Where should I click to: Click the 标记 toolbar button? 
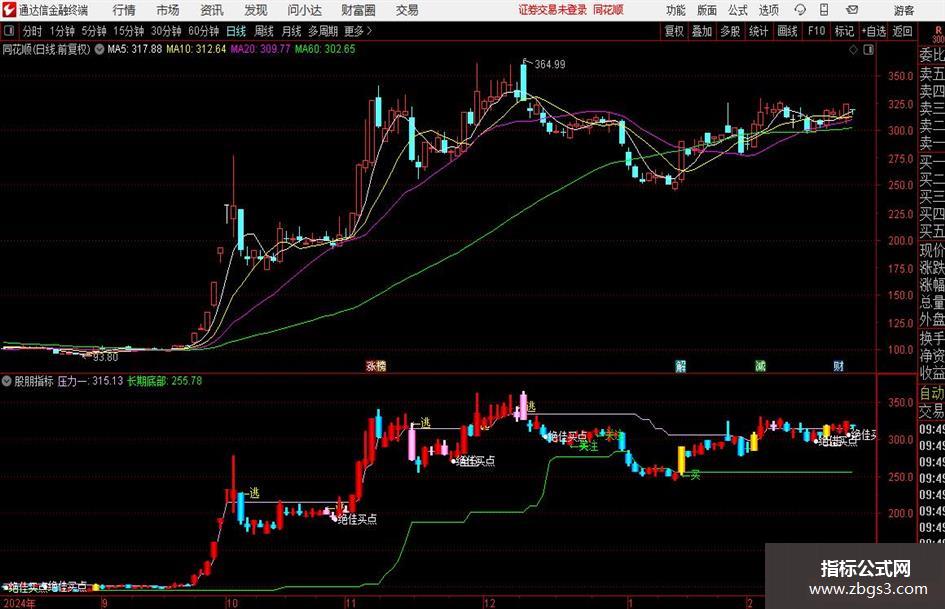click(844, 31)
